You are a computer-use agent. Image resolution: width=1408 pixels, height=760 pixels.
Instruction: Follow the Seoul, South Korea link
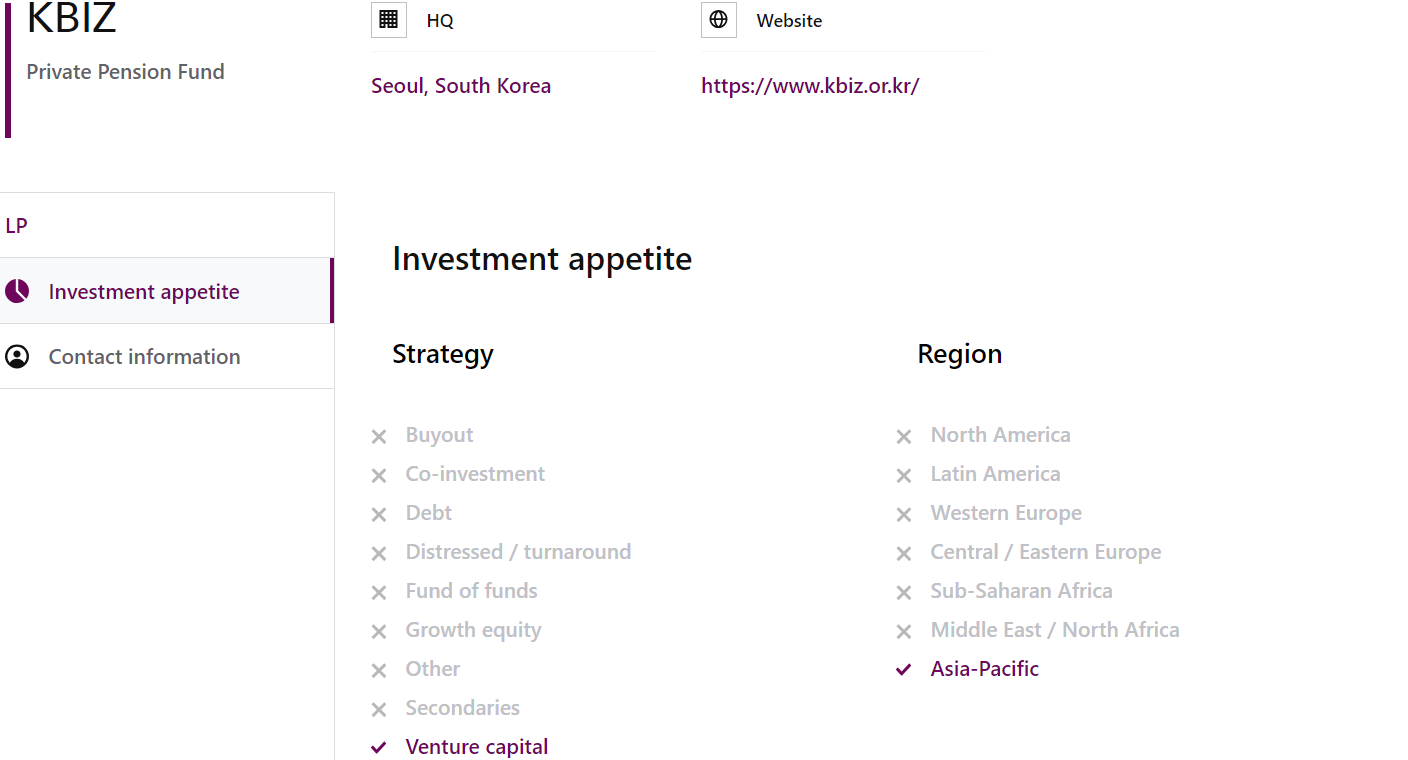(x=461, y=86)
